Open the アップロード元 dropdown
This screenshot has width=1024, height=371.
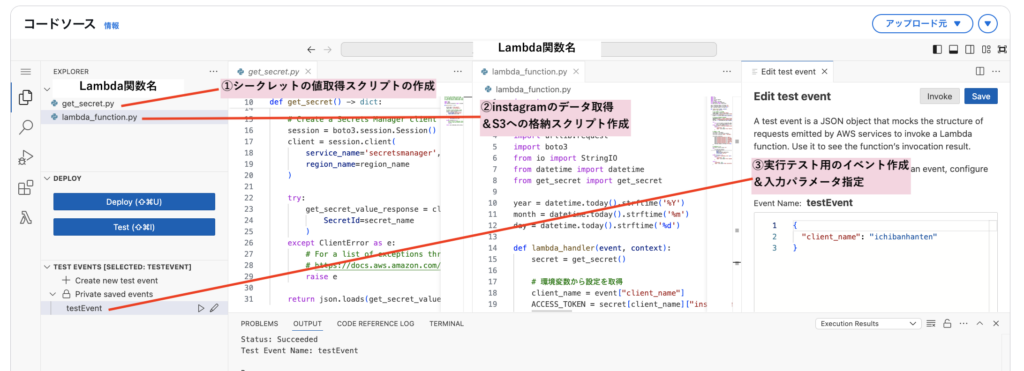point(923,24)
